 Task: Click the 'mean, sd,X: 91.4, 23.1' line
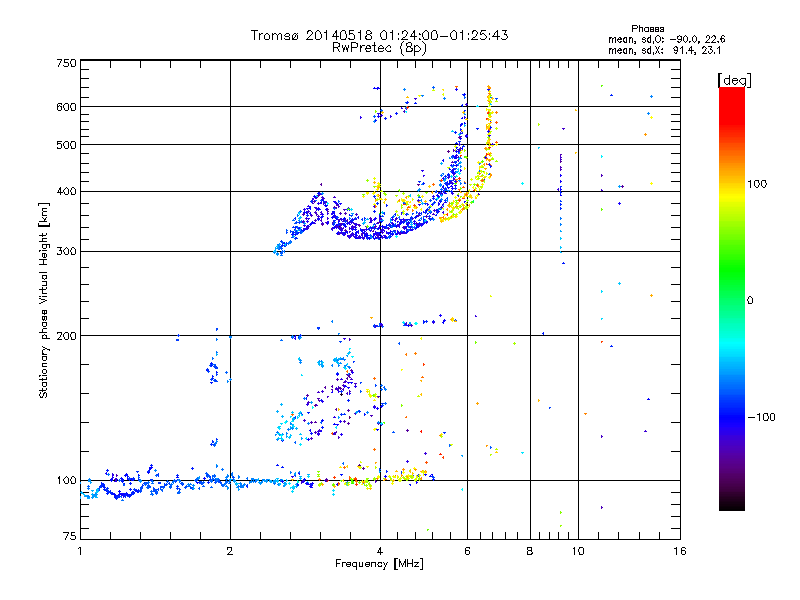[x=664, y=50]
